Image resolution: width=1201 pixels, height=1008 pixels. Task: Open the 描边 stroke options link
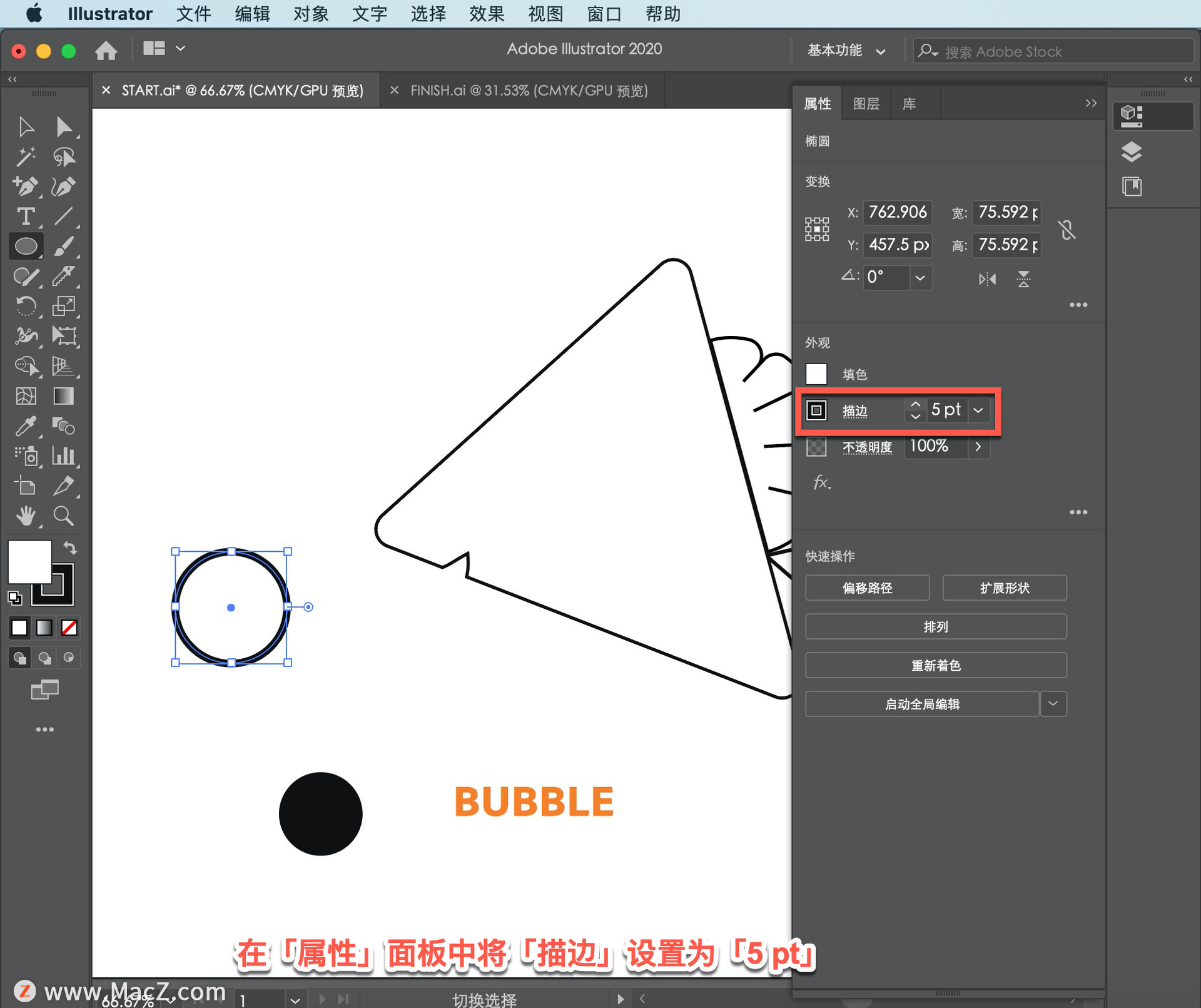(x=854, y=411)
